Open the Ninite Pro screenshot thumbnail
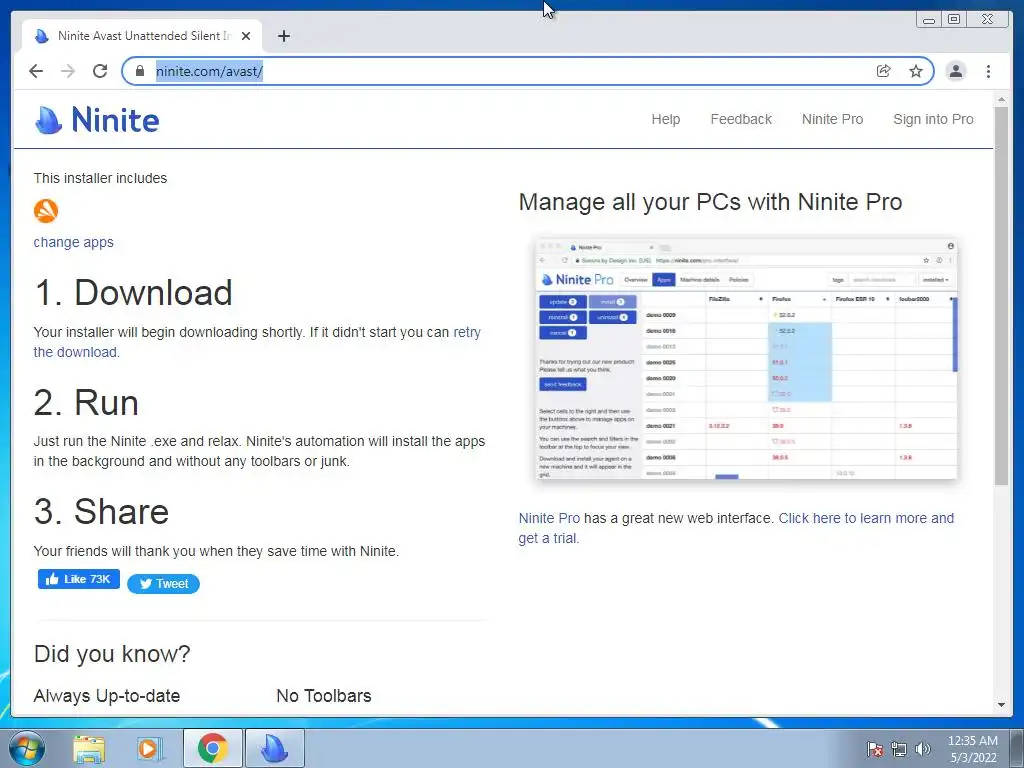 pyautogui.click(x=746, y=359)
